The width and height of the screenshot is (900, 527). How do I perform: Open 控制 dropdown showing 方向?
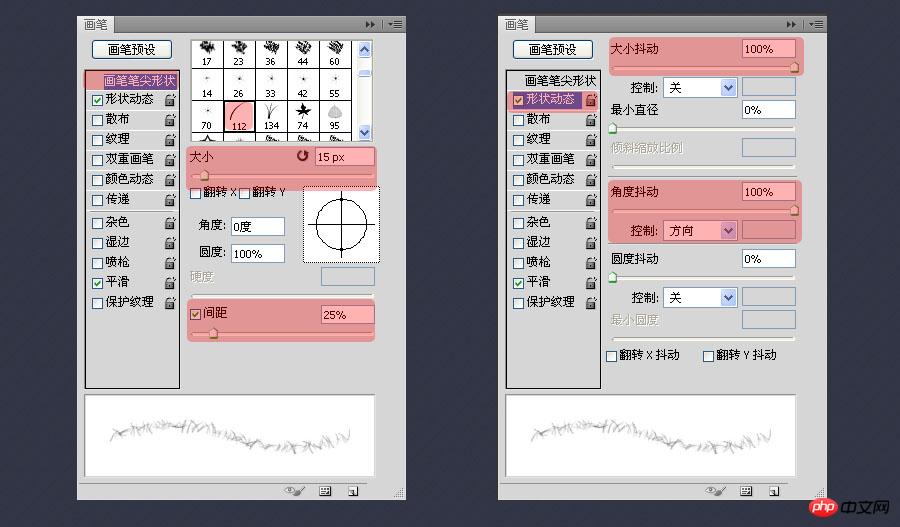[700, 230]
